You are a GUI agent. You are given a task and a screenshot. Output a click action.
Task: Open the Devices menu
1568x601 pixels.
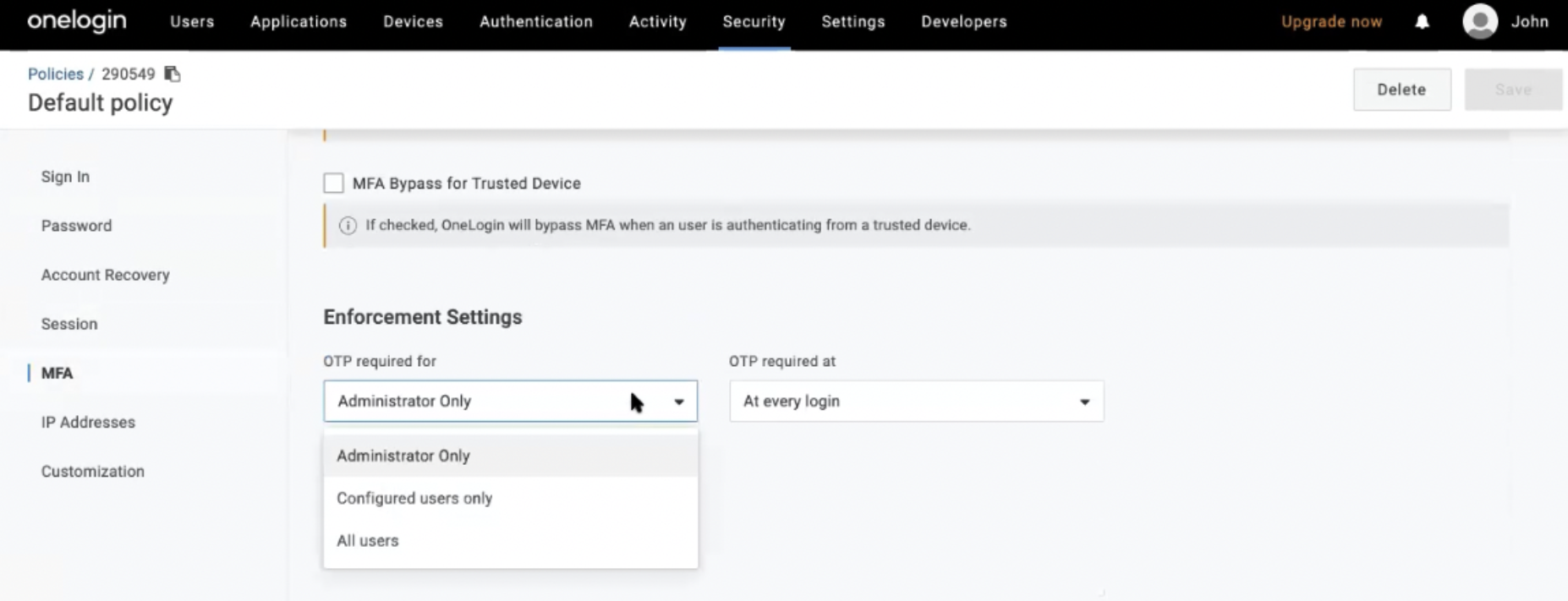[x=413, y=22]
